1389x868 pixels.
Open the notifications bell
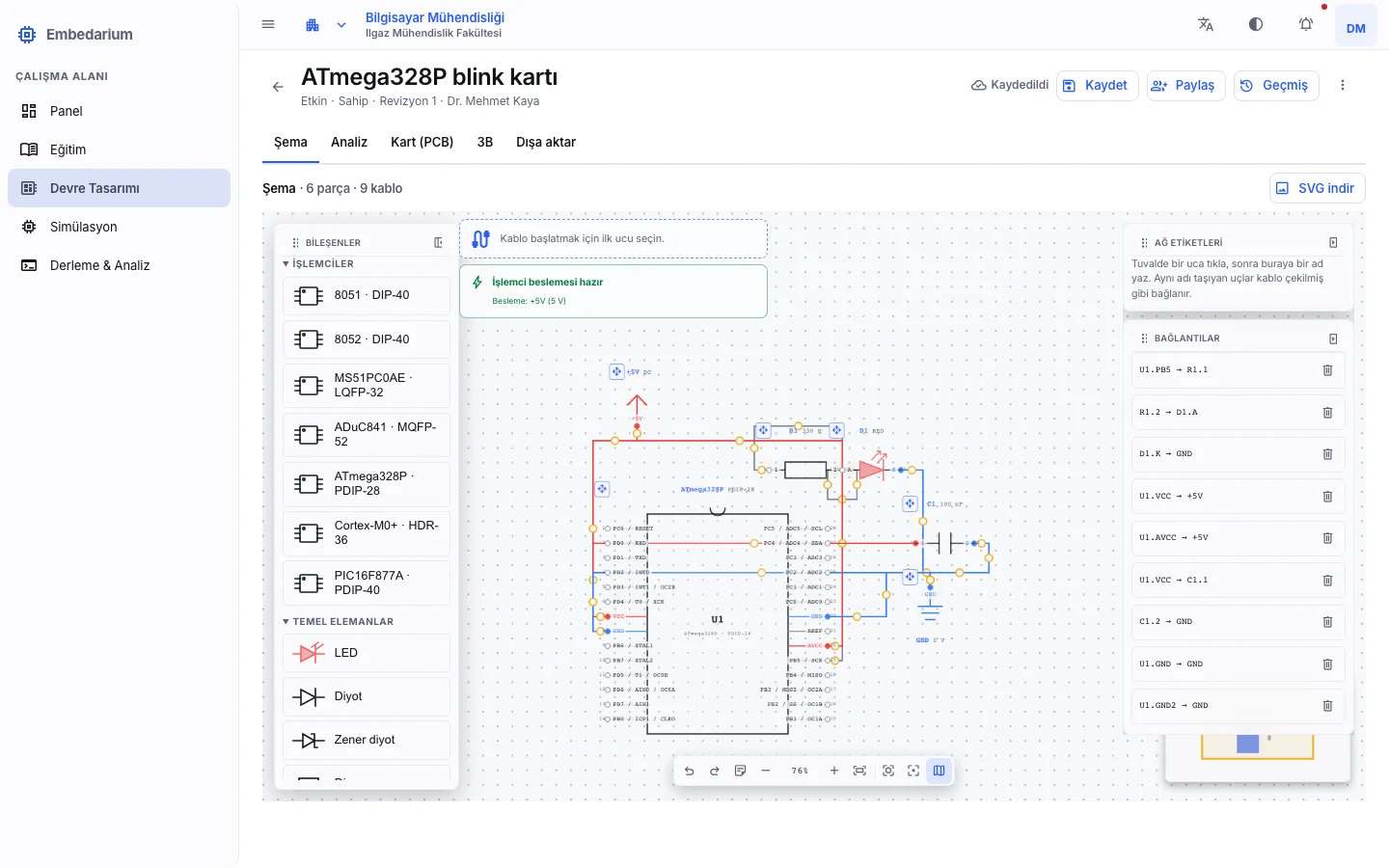coord(1306,25)
